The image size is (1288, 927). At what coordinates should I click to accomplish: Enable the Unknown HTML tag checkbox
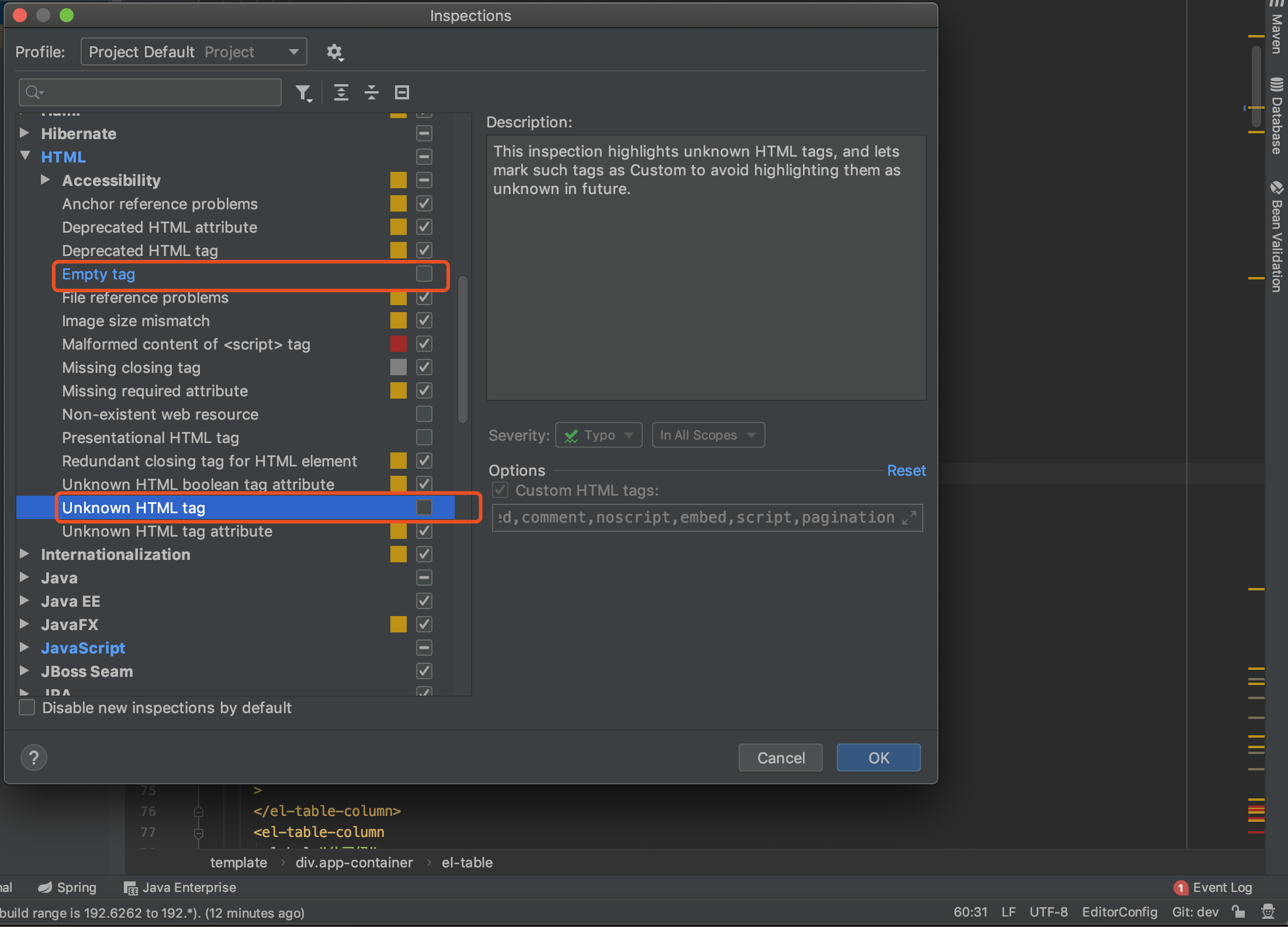424,507
